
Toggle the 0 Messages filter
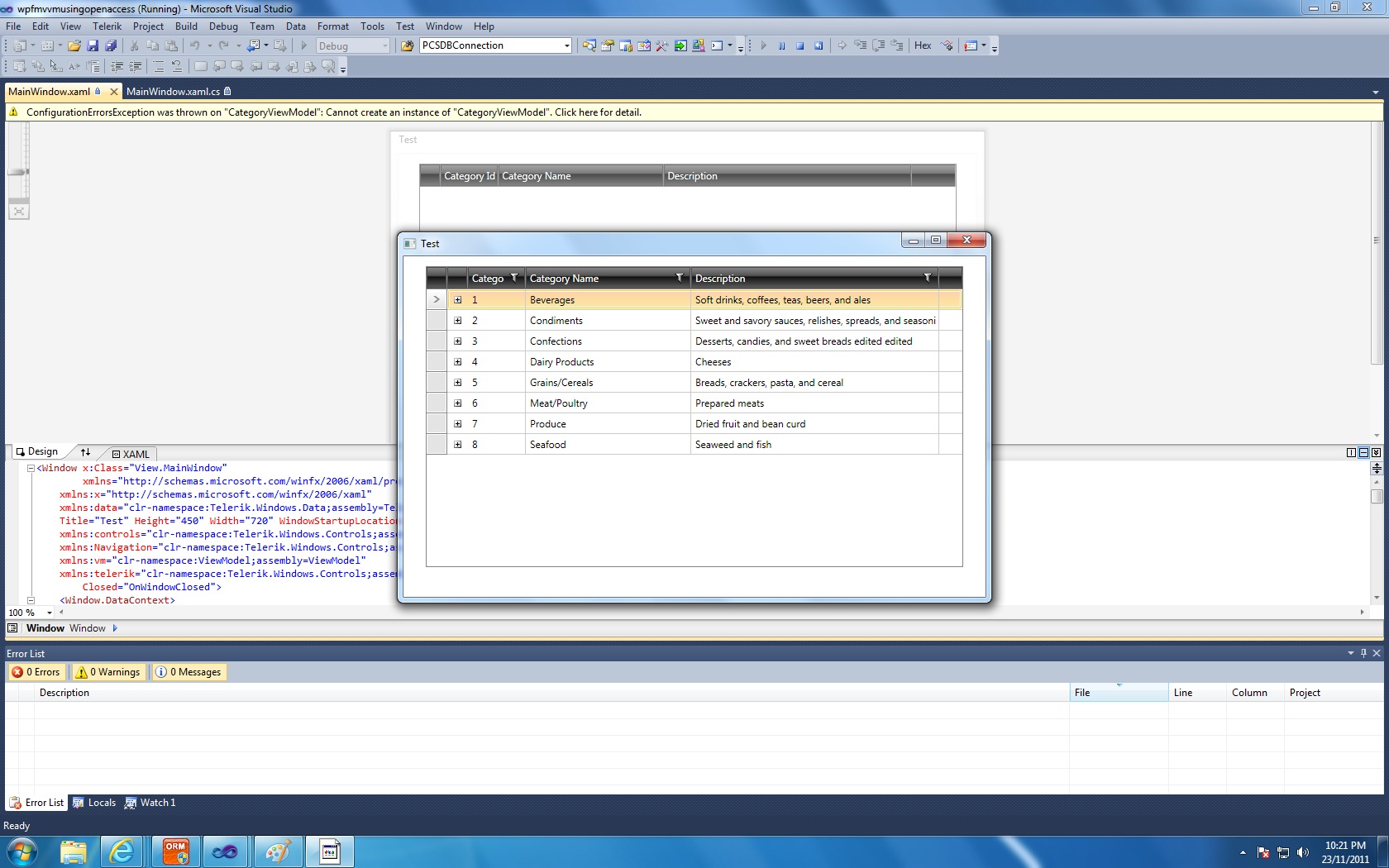coord(189,672)
